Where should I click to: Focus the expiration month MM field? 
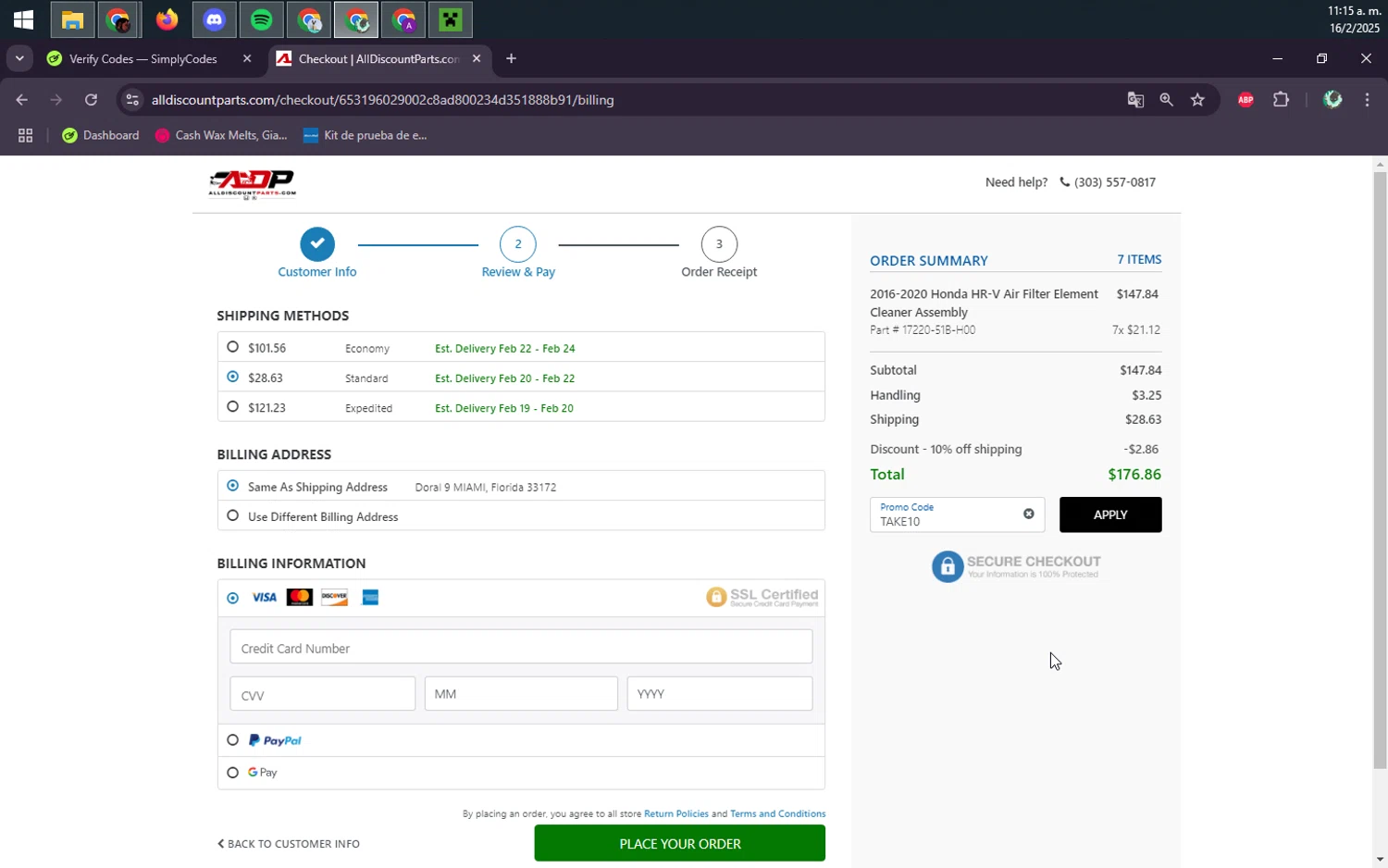coord(521,694)
